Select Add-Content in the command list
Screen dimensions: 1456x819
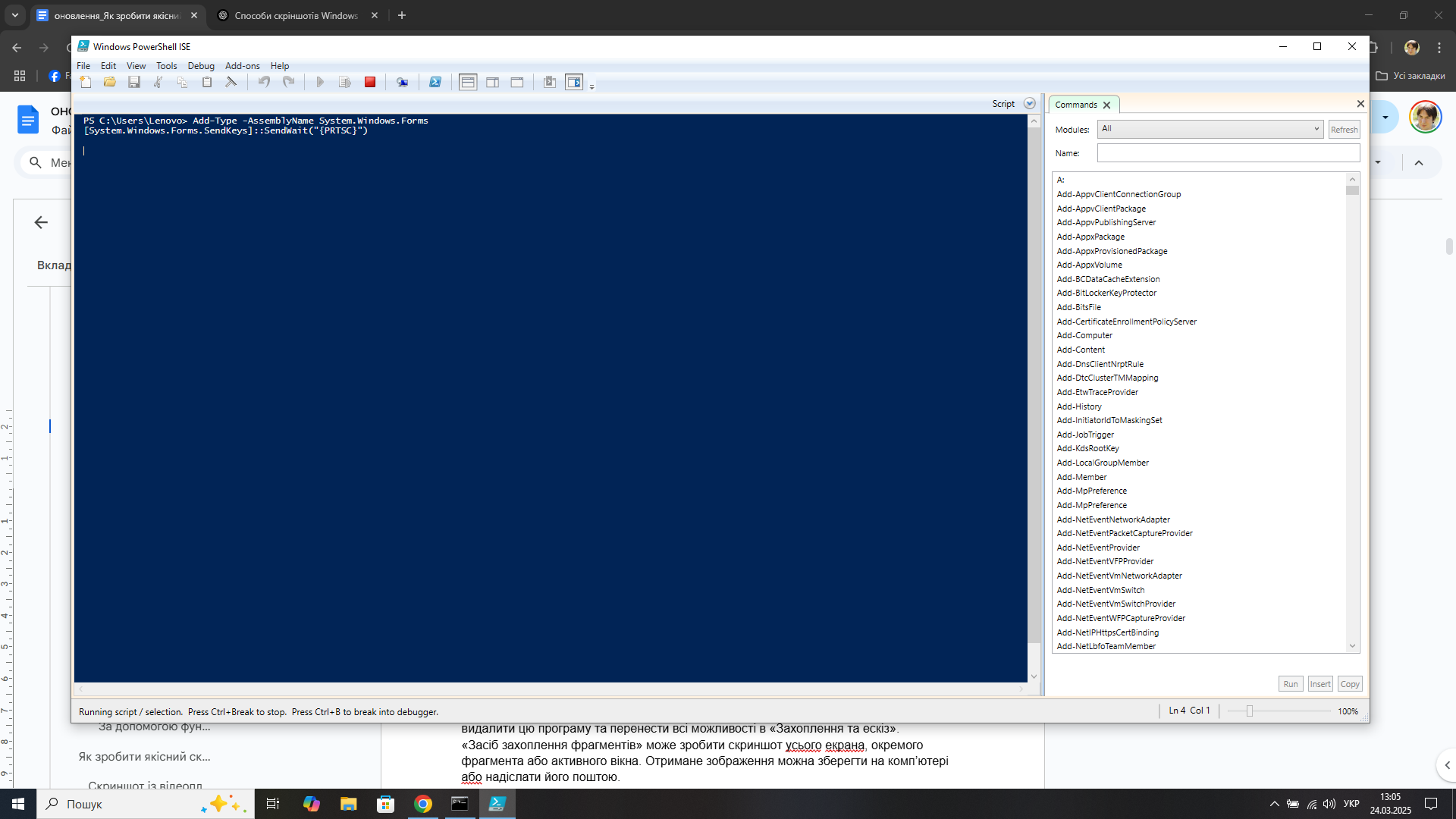pos(1081,350)
